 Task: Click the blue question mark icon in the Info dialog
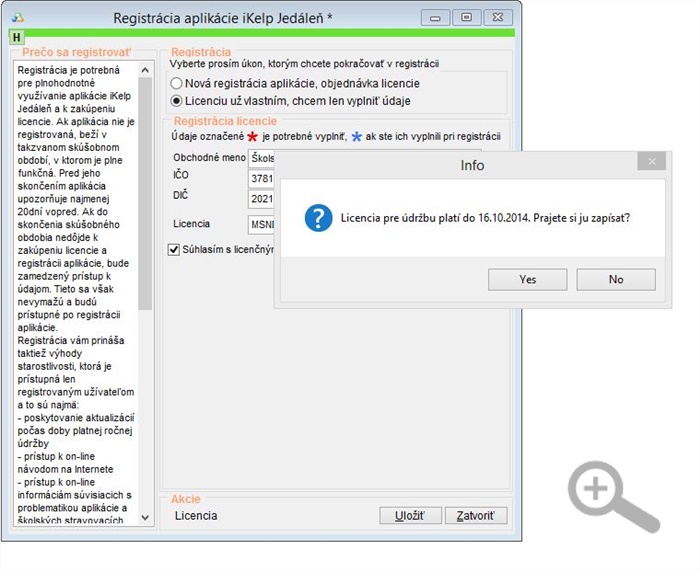click(318, 218)
